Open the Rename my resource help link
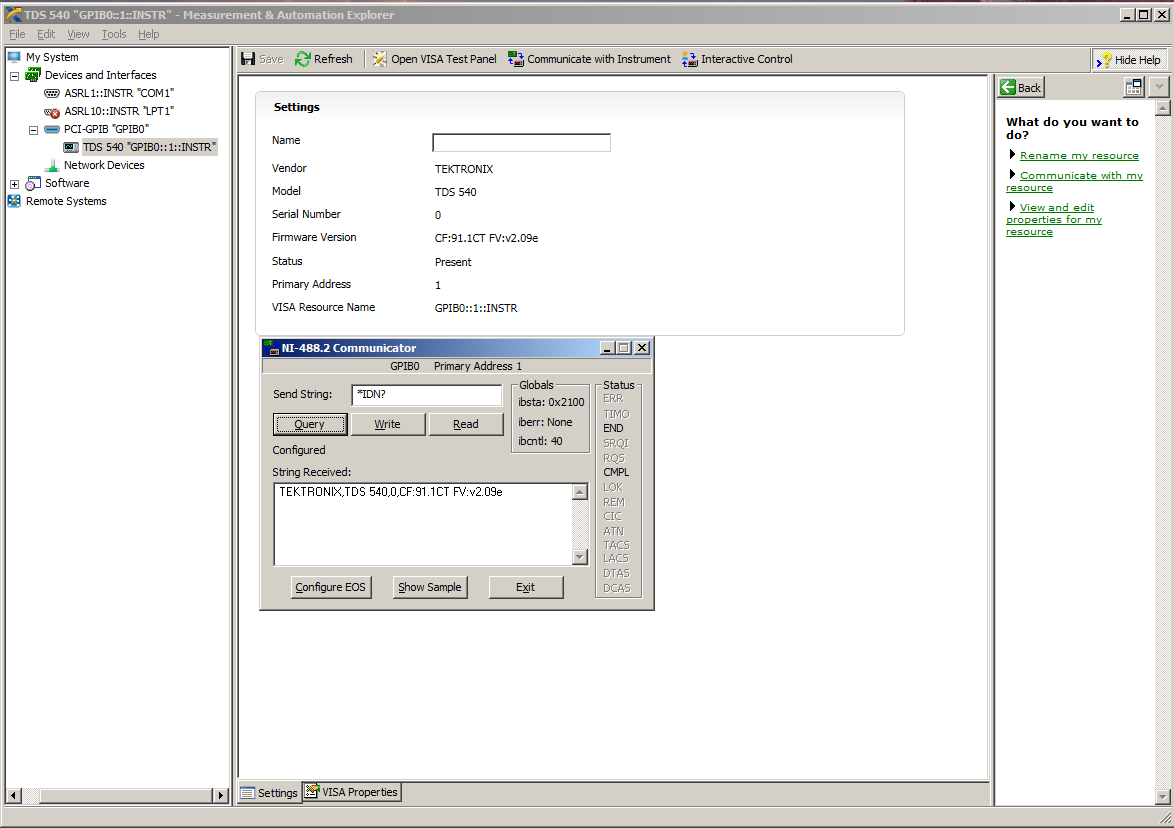 (x=1079, y=156)
